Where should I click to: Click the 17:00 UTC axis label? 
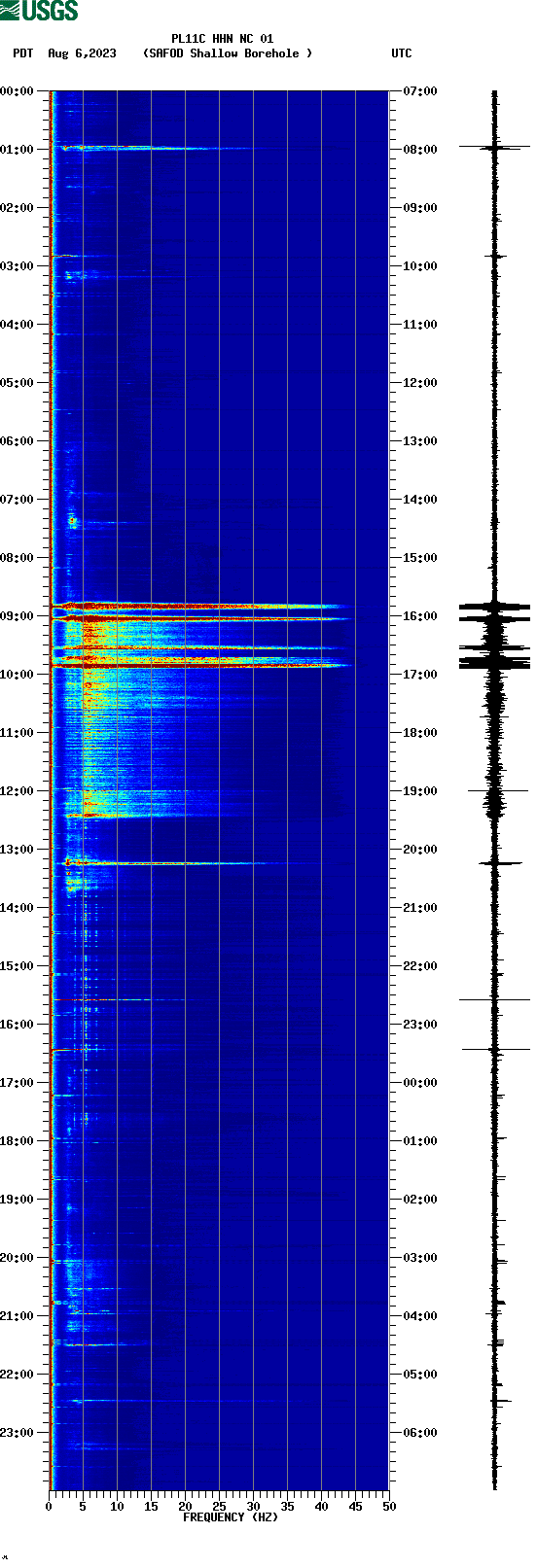(x=420, y=675)
